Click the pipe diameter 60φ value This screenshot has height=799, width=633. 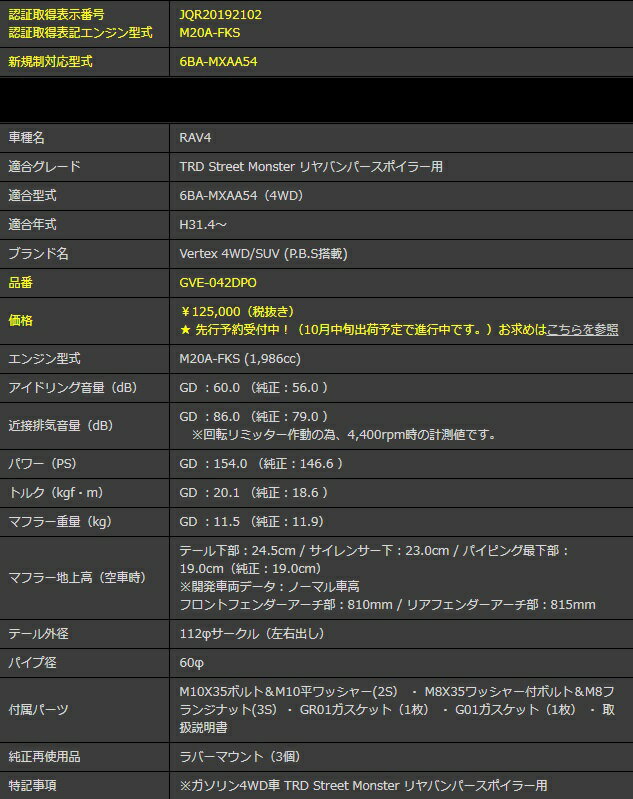click(191, 662)
